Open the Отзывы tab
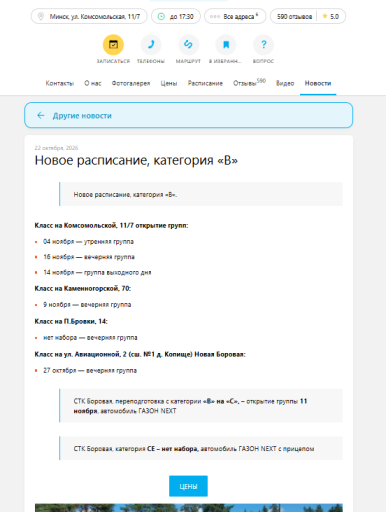Image resolution: width=386 pixels, height=512 pixels. tap(249, 83)
